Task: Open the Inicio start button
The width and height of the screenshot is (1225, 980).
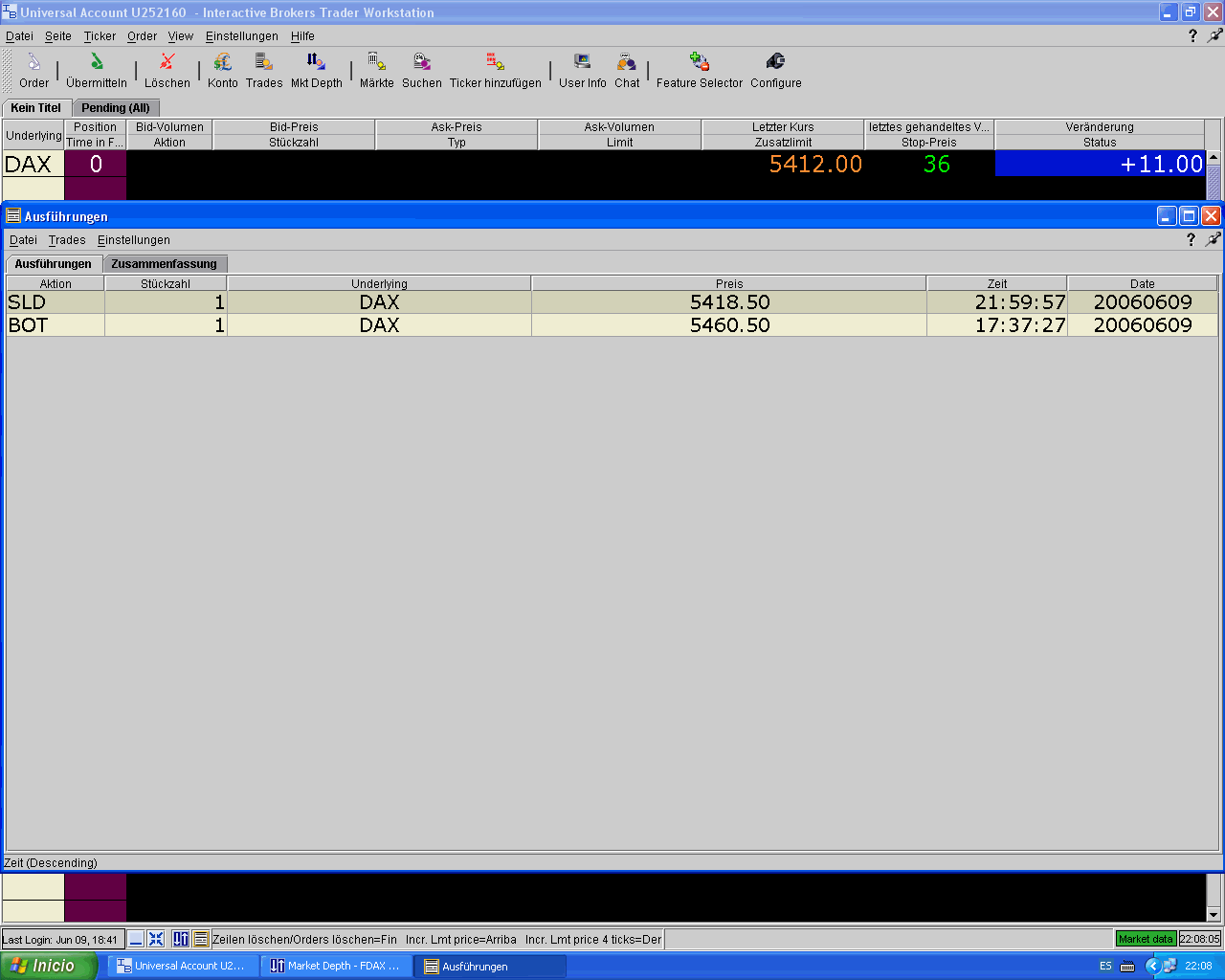Action: pyautogui.click(x=49, y=966)
